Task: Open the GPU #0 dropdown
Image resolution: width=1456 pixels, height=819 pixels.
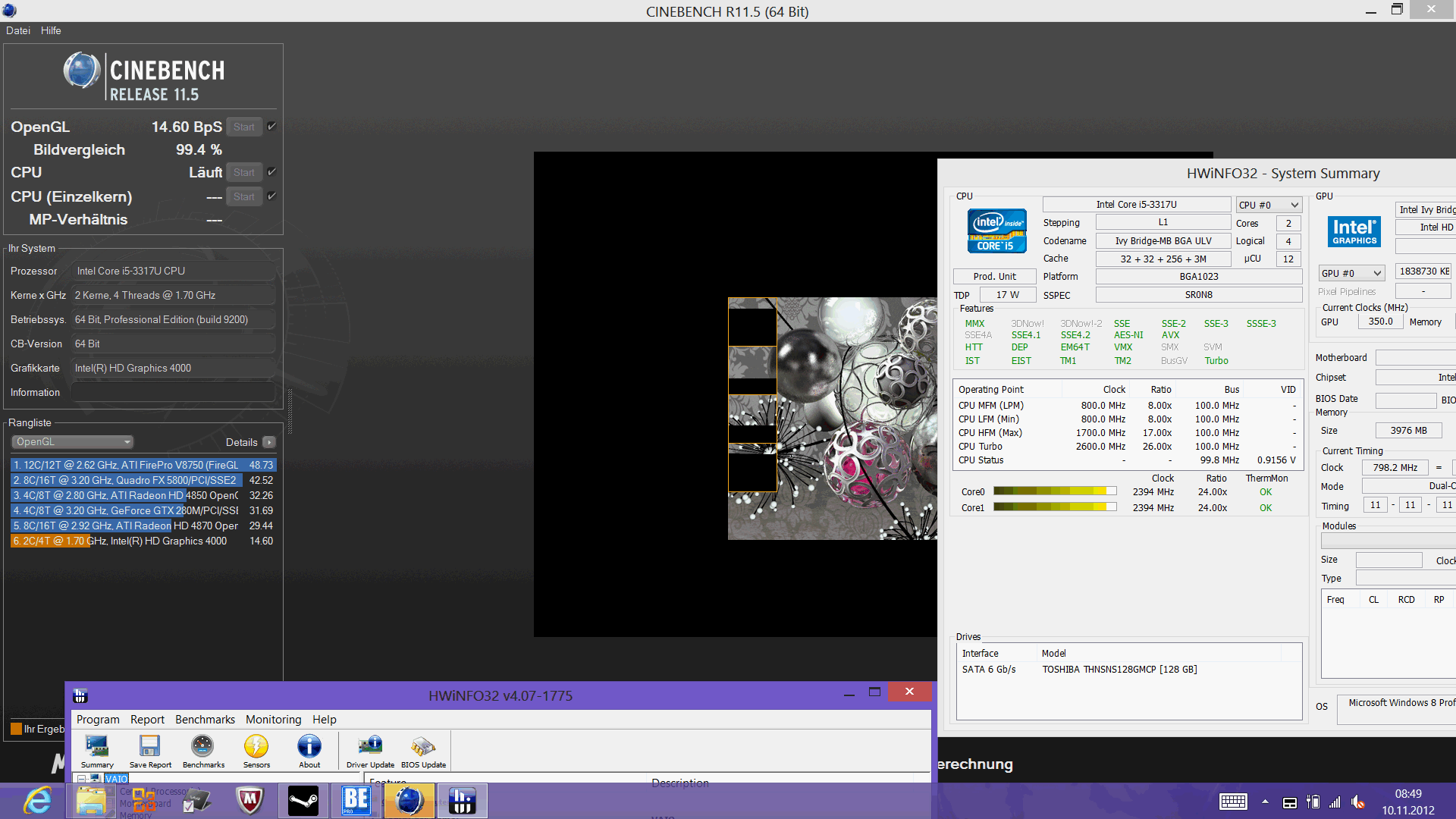Action: (x=1351, y=273)
